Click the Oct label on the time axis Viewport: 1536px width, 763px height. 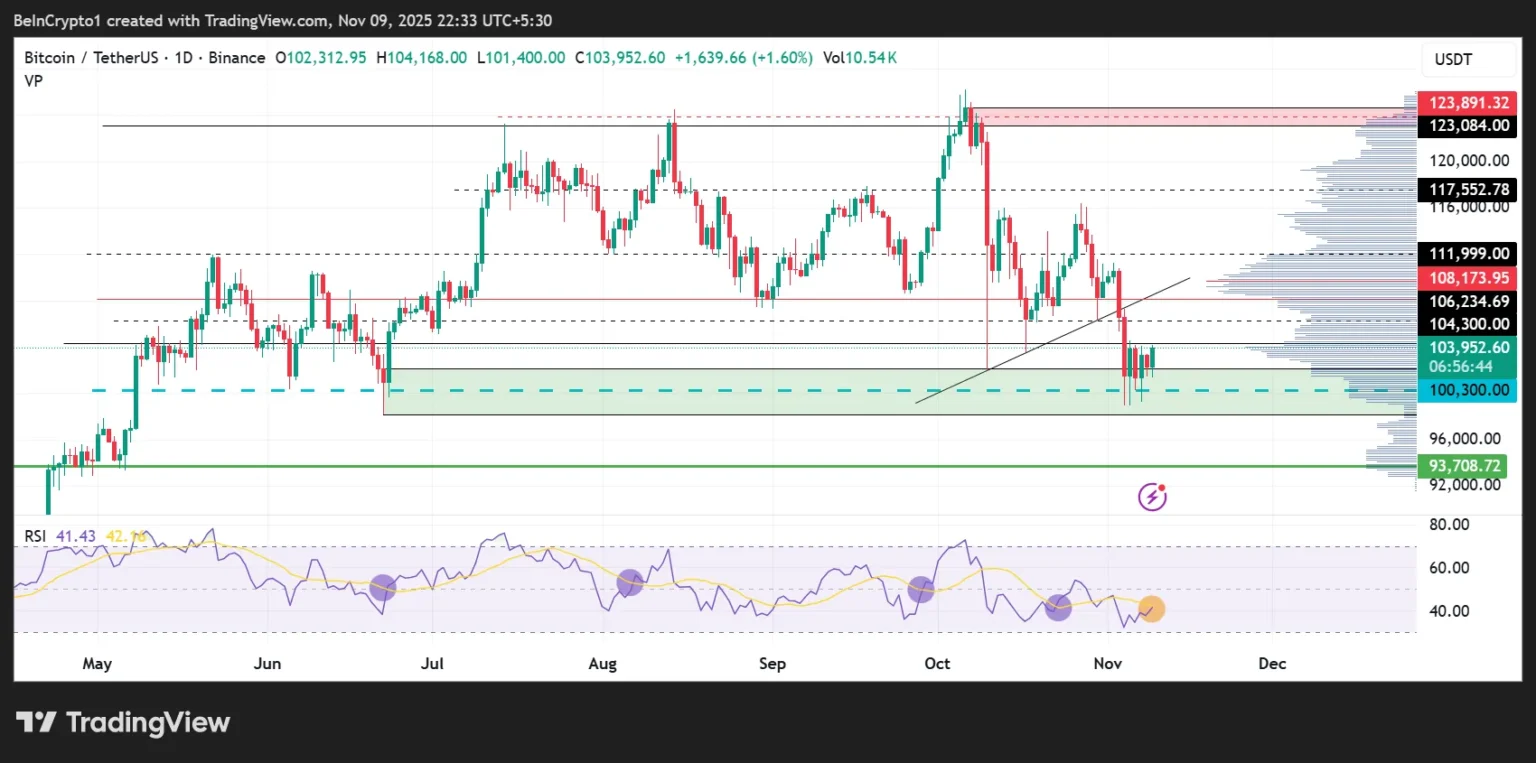click(x=937, y=664)
